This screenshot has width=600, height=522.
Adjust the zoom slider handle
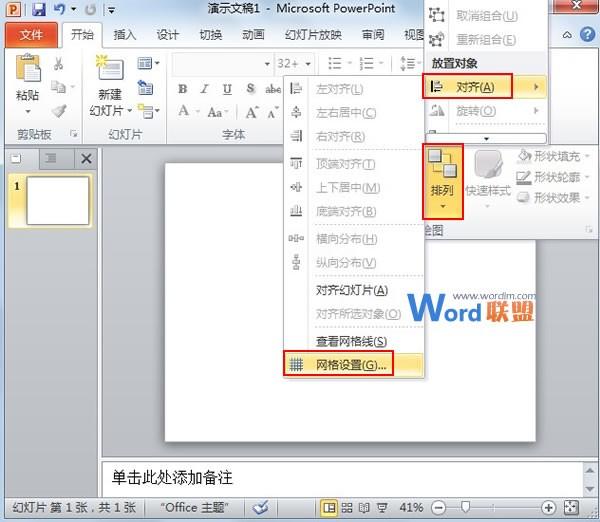pos(465,507)
